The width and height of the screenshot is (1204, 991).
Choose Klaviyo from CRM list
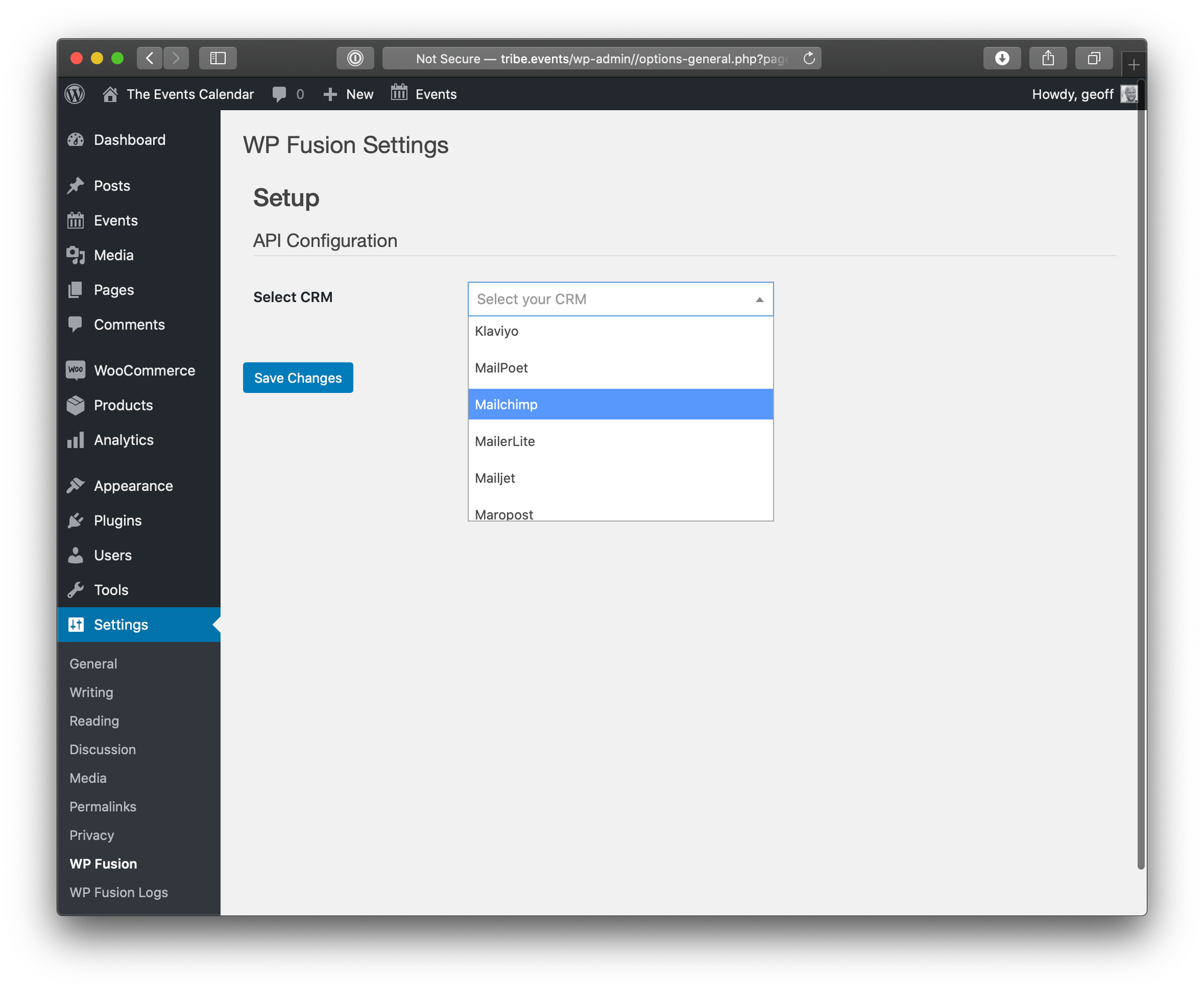point(621,332)
